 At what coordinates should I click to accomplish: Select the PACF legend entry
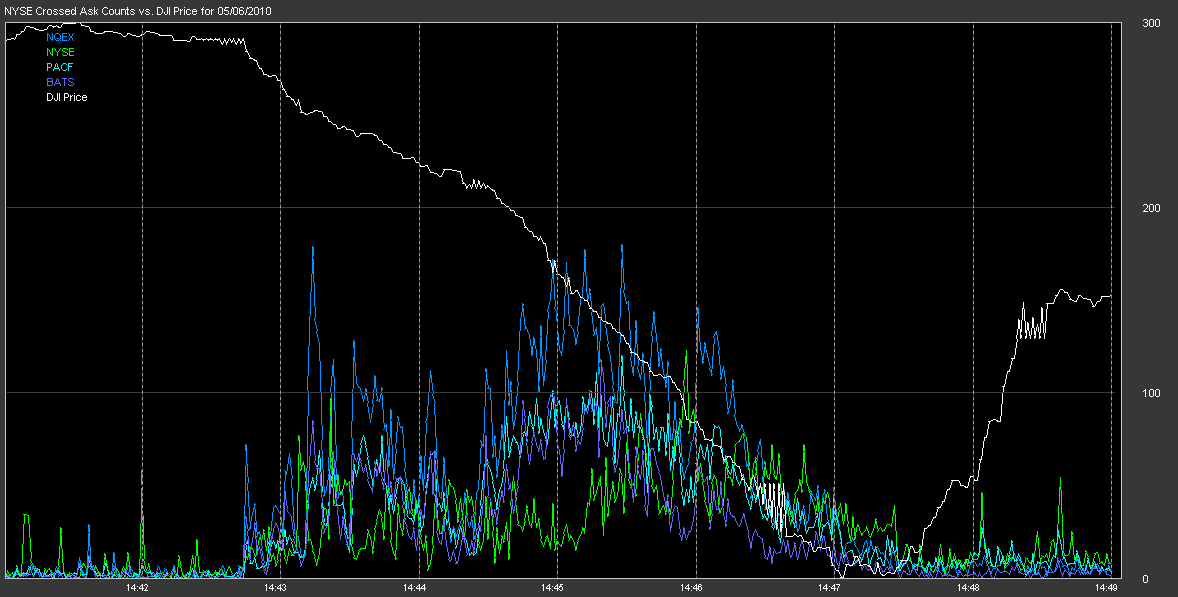coord(60,67)
